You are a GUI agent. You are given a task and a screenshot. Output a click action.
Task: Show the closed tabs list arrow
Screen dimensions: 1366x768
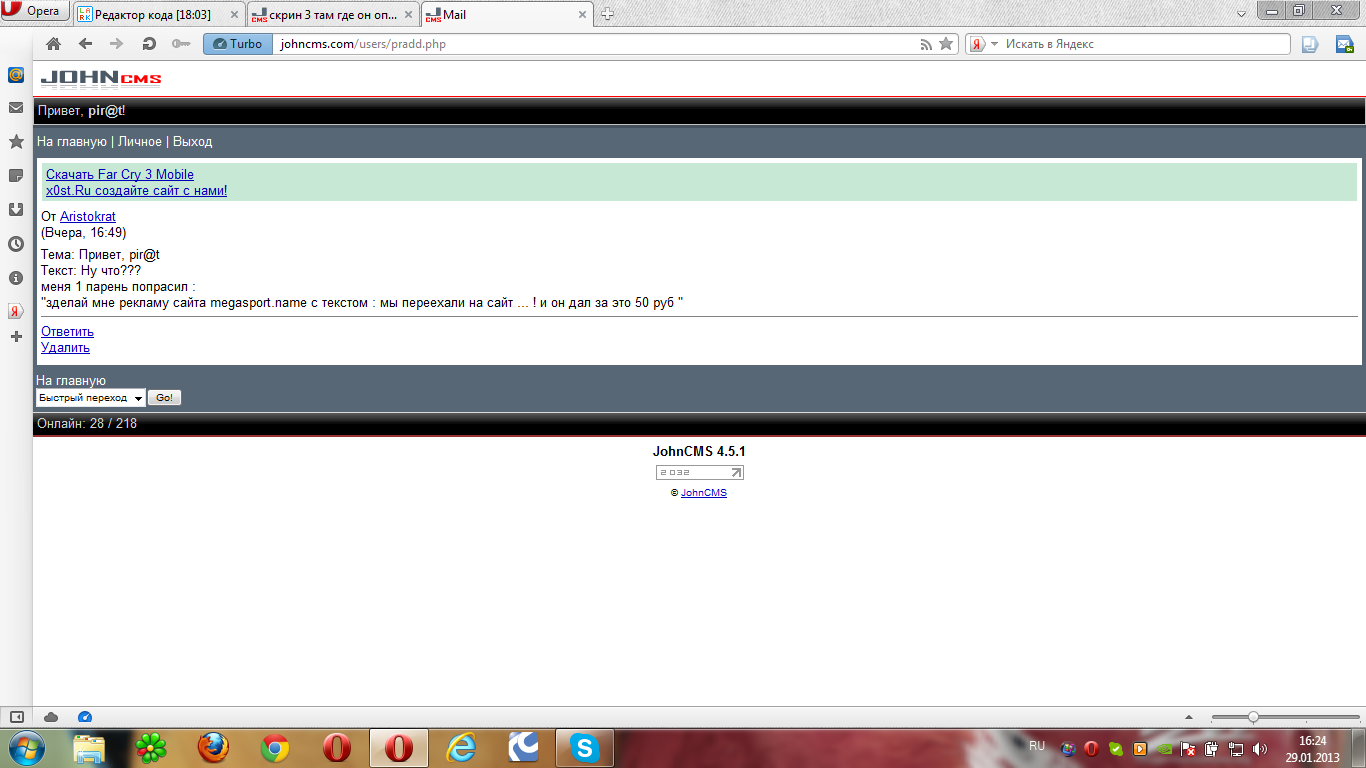click(x=1241, y=12)
